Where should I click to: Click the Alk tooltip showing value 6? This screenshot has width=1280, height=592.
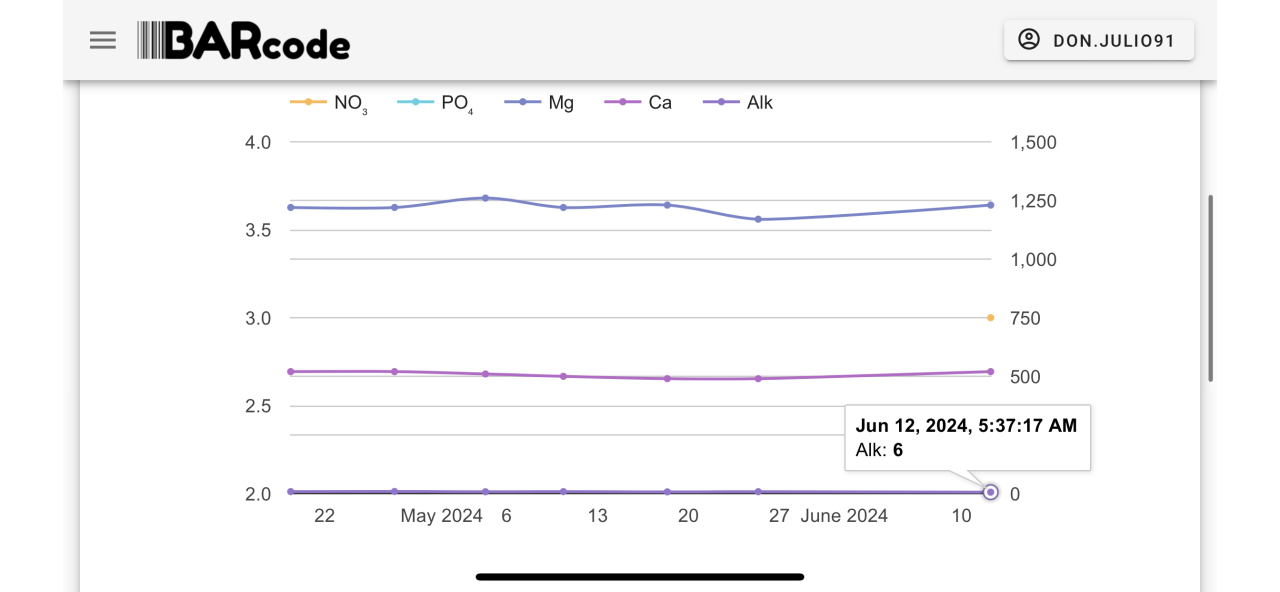click(x=966, y=438)
